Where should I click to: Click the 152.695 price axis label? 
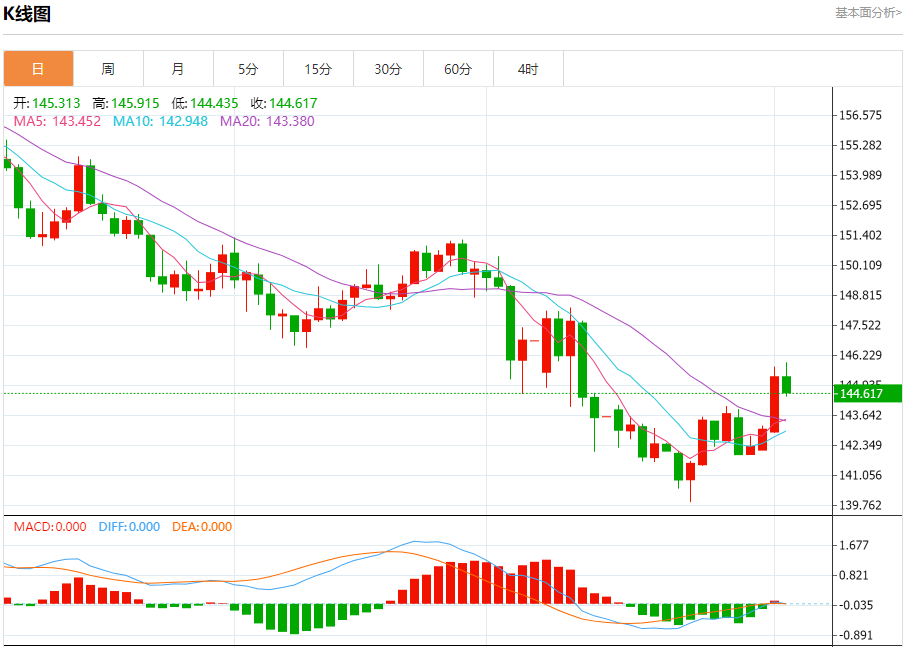coord(861,205)
